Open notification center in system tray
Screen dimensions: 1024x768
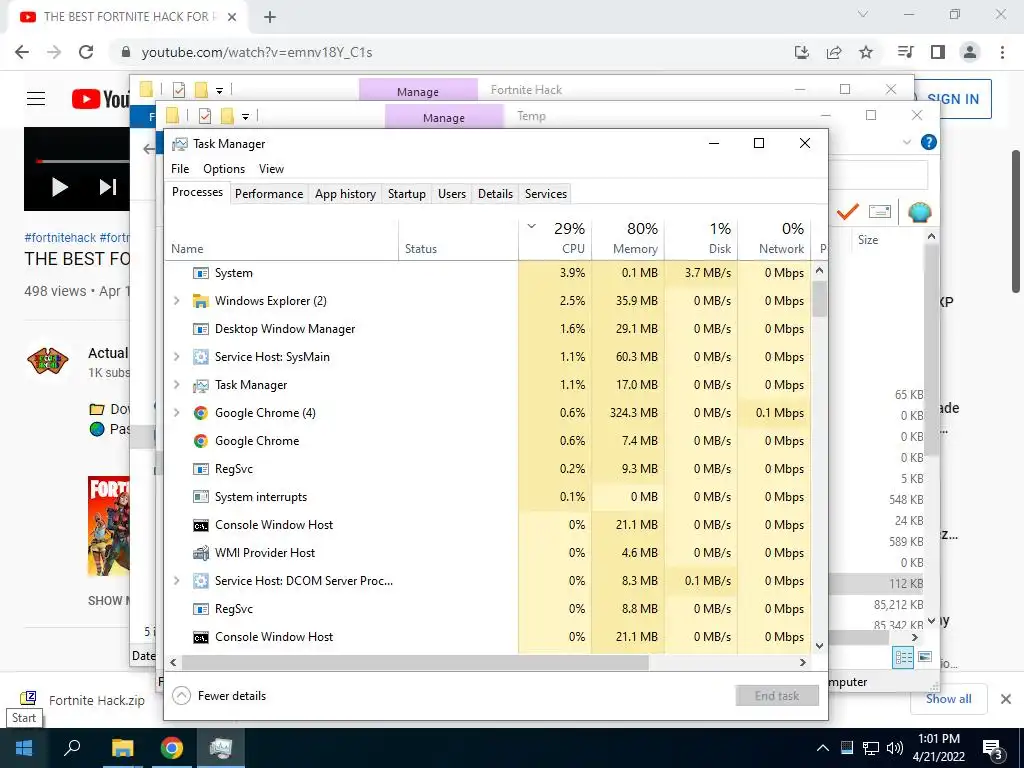tap(993, 748)
